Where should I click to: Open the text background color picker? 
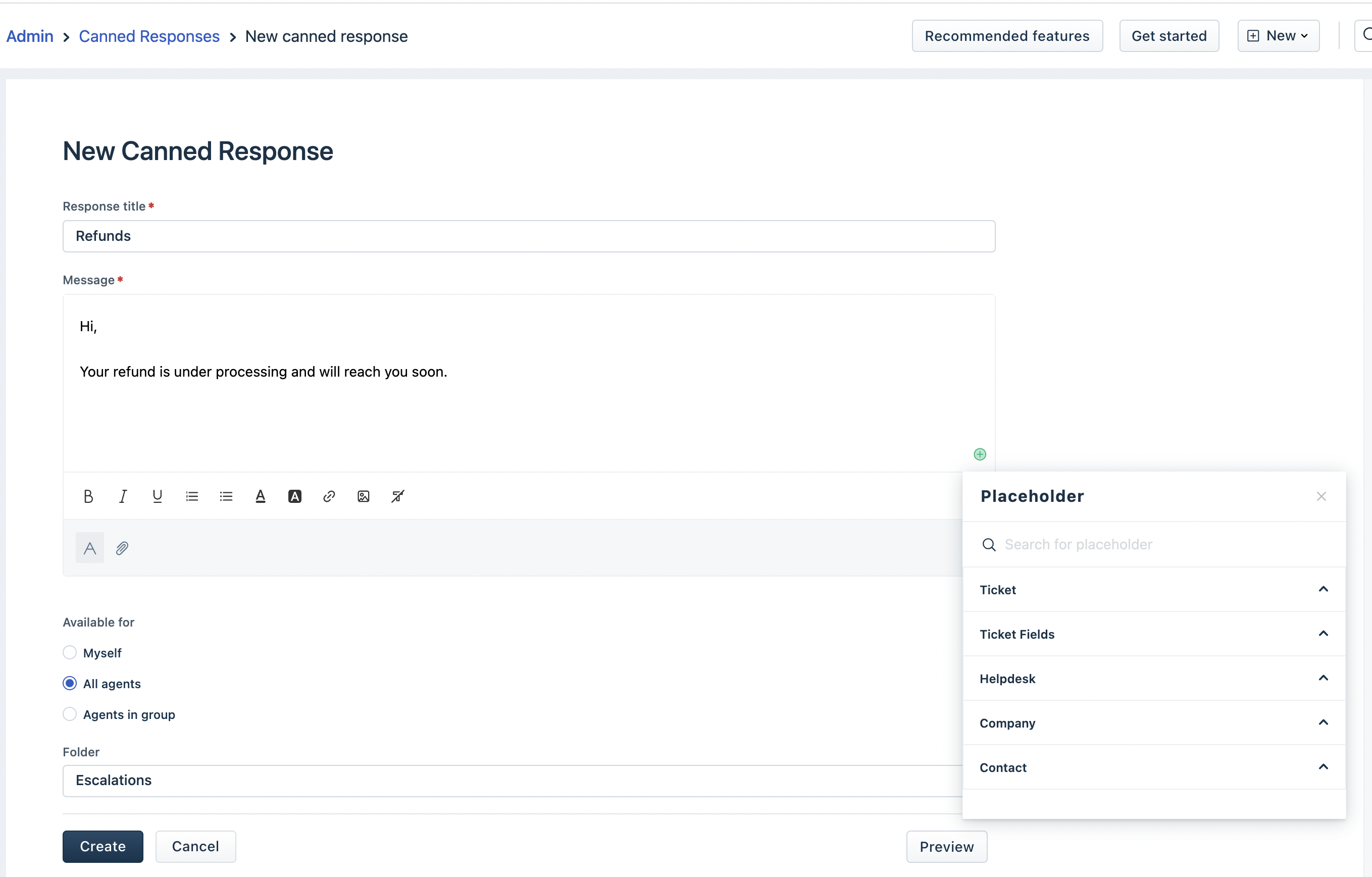[294, 496]
